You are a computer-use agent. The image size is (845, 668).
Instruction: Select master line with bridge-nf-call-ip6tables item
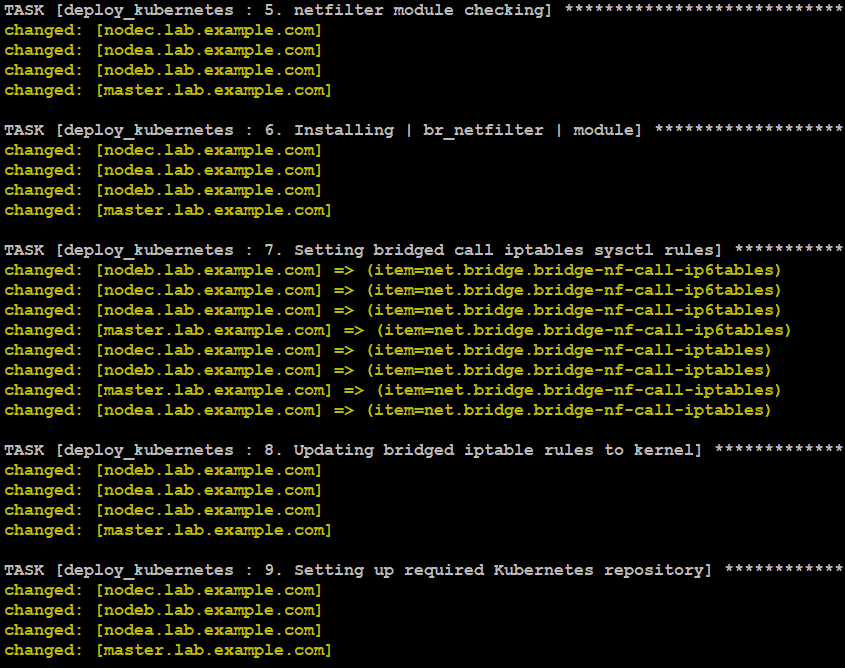[398, 330]
